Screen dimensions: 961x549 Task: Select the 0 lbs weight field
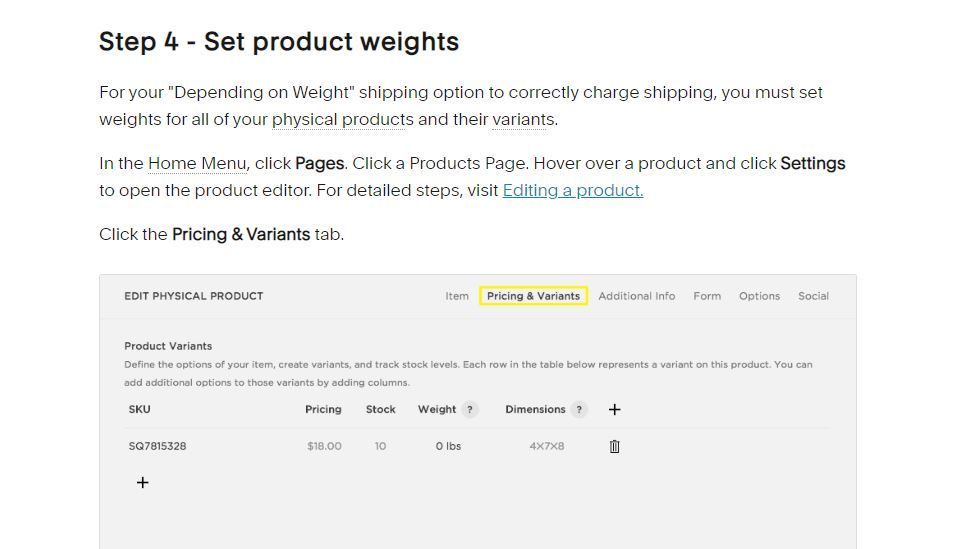[448, 446]
